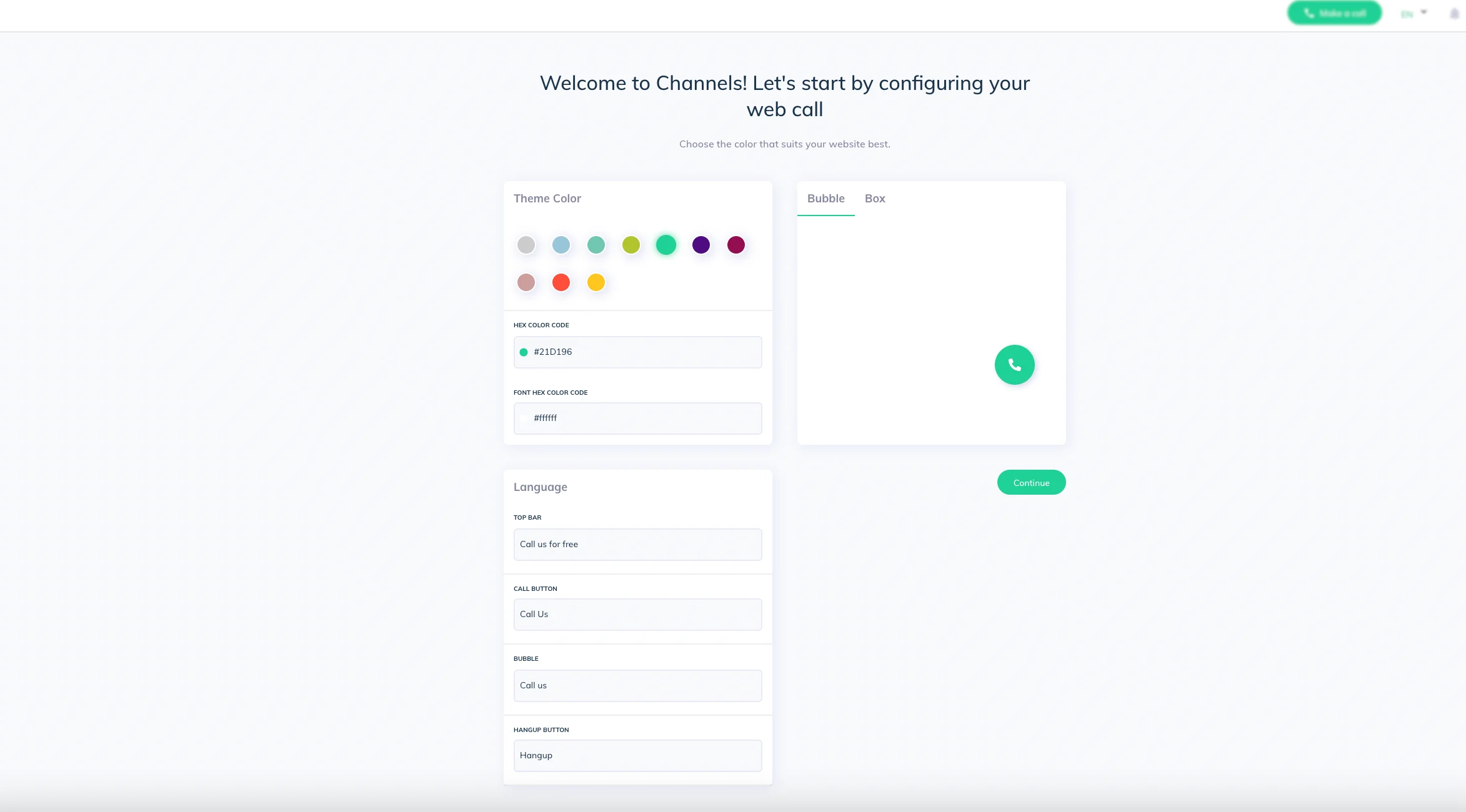Viewport: 1466px width, 812px height.
Task: Click the Font Hex Color Code field
Action: (x=637, y=418)
